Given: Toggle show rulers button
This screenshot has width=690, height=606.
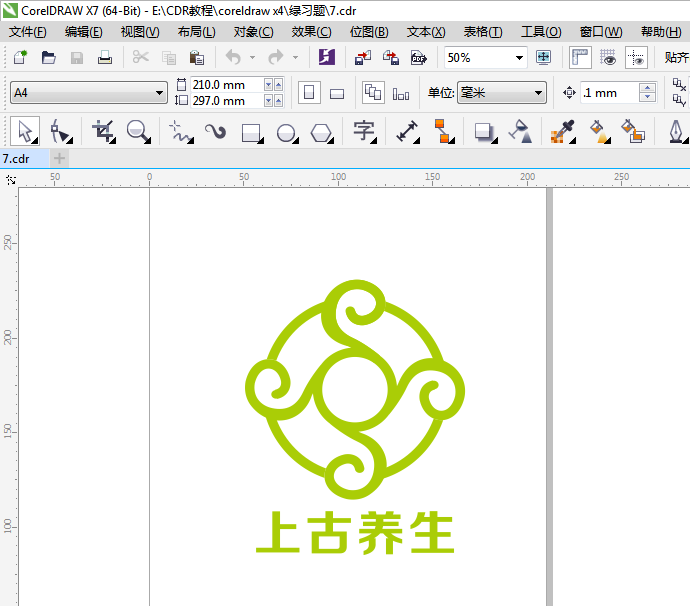Looking at the screenshot, I should [580, 58].
